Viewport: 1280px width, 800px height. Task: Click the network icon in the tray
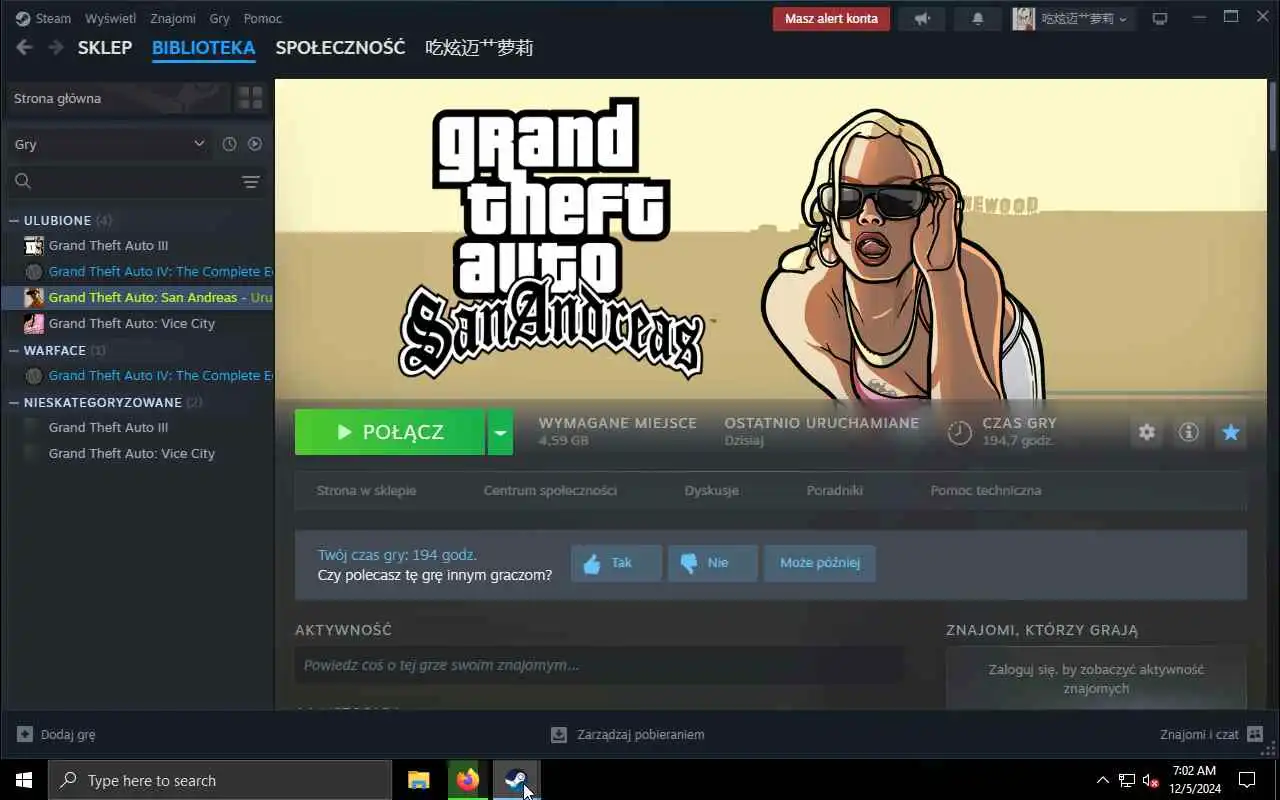tap(1127, 780)
